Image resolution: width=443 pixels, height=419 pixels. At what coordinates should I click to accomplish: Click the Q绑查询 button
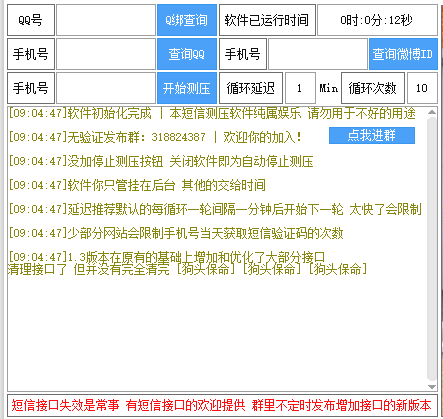pos(187,20)
